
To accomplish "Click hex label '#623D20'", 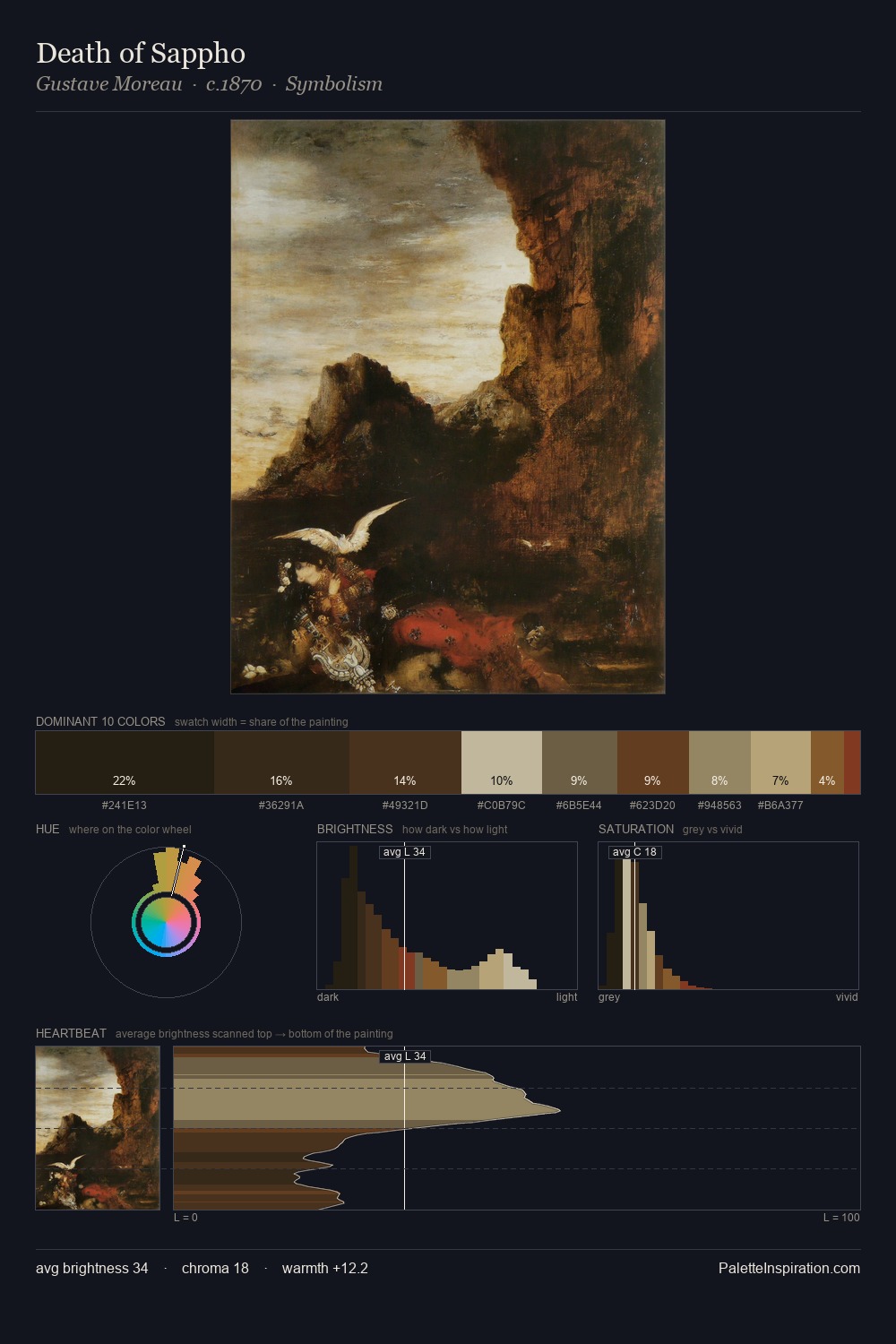I will tap(652, 806).
